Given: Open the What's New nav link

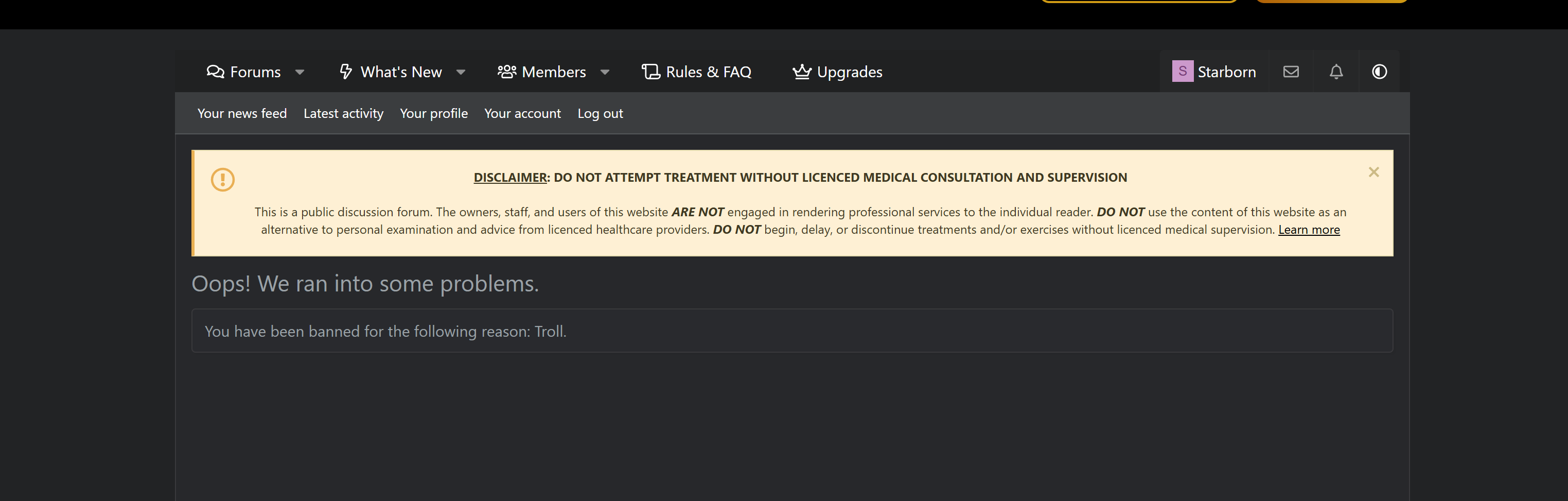Looking at the screenshot, I should point(390,72).
